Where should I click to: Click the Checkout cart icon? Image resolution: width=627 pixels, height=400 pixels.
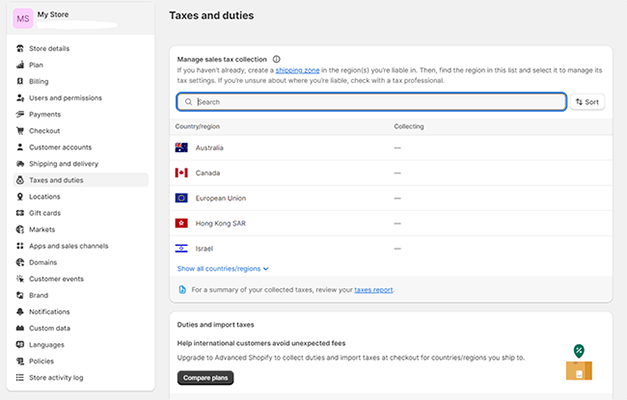[x=19, y=131]
